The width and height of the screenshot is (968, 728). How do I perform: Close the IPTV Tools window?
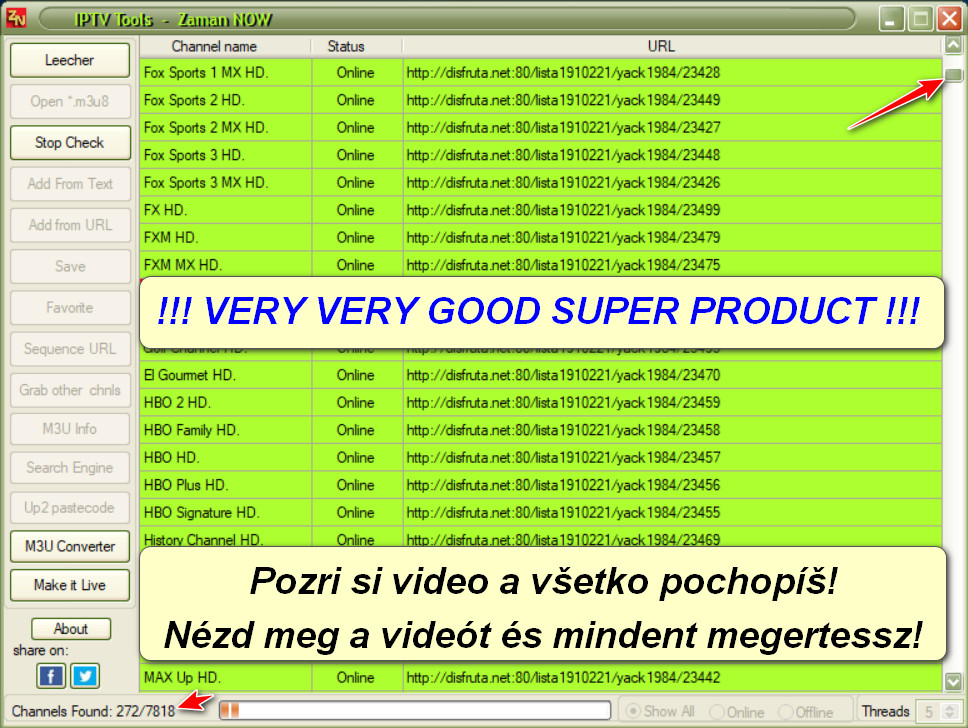pyautogui.click(x=949, y=19)
